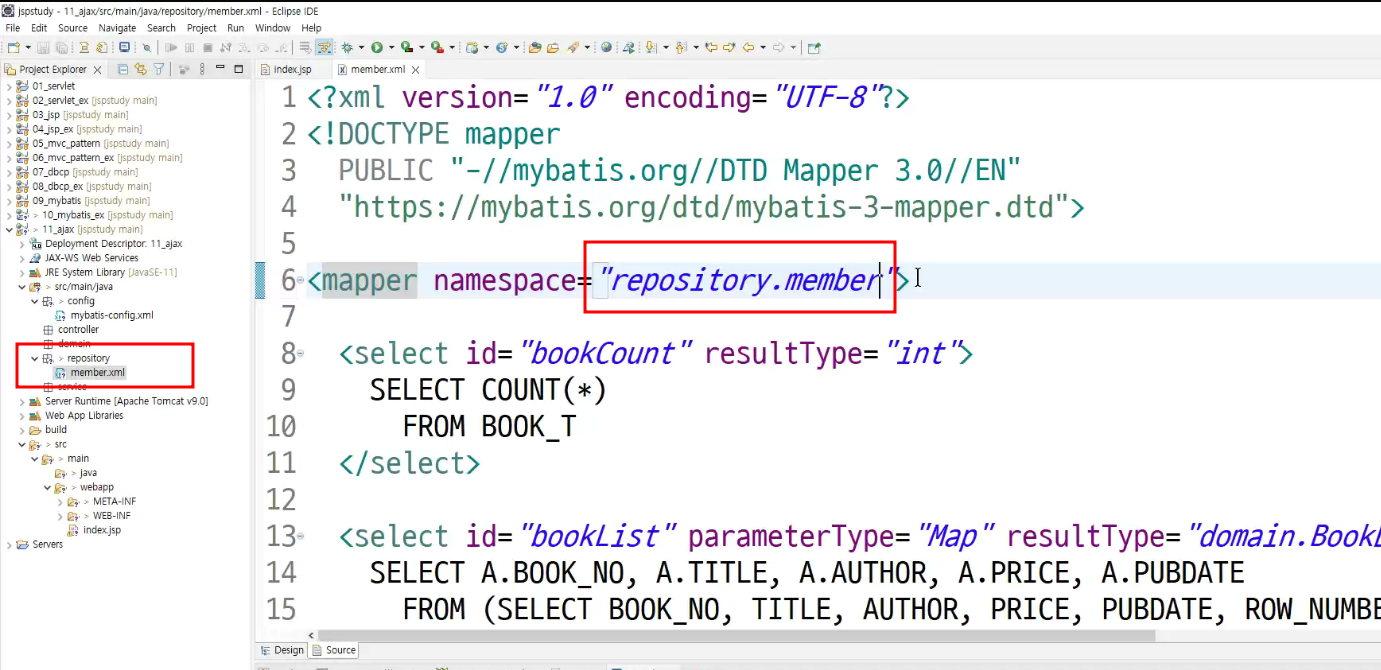The height and width of the screenshot is (670, 1381).
Task: Select mybatis-config.xml in config package
Action: [111, 315]
